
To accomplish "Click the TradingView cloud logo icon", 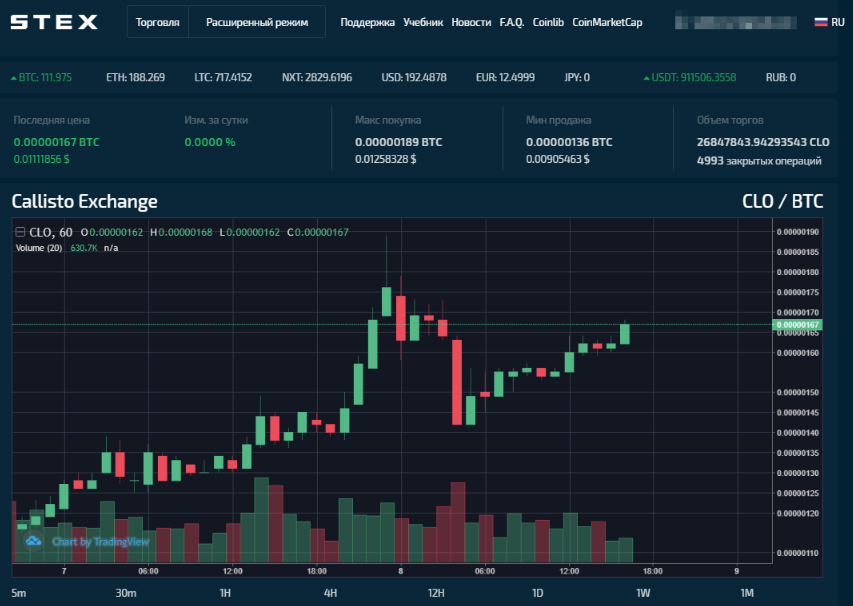I will [34, 541].
